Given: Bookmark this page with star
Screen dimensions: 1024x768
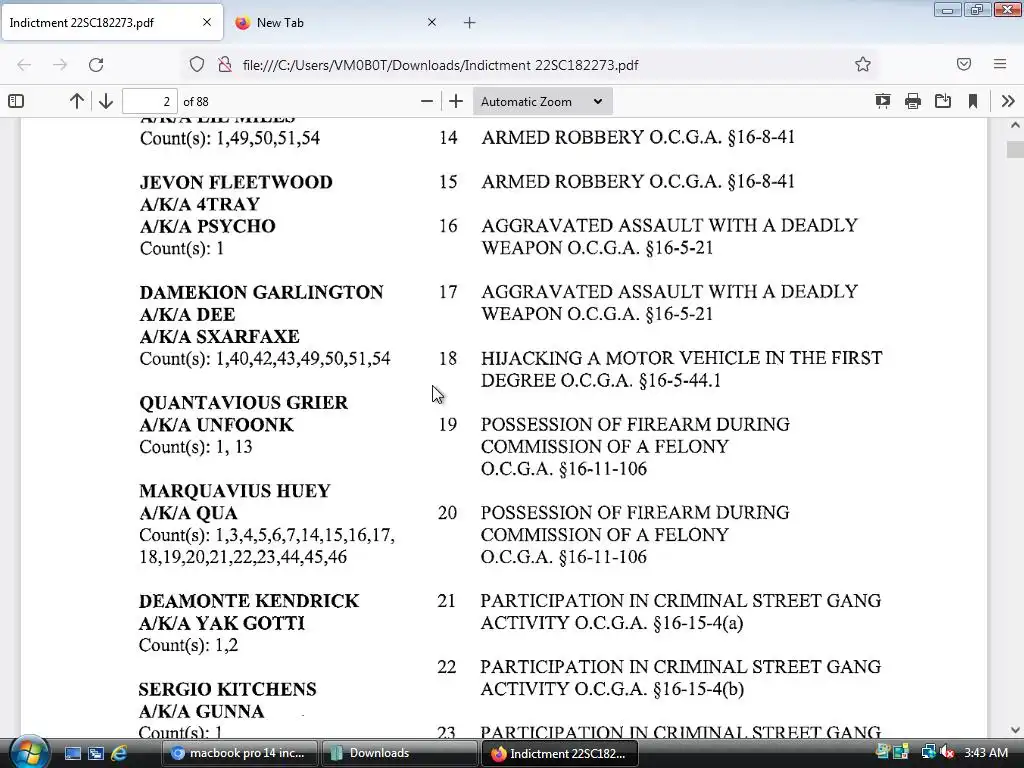Looking at the screenshot, I should click(863, 64).
